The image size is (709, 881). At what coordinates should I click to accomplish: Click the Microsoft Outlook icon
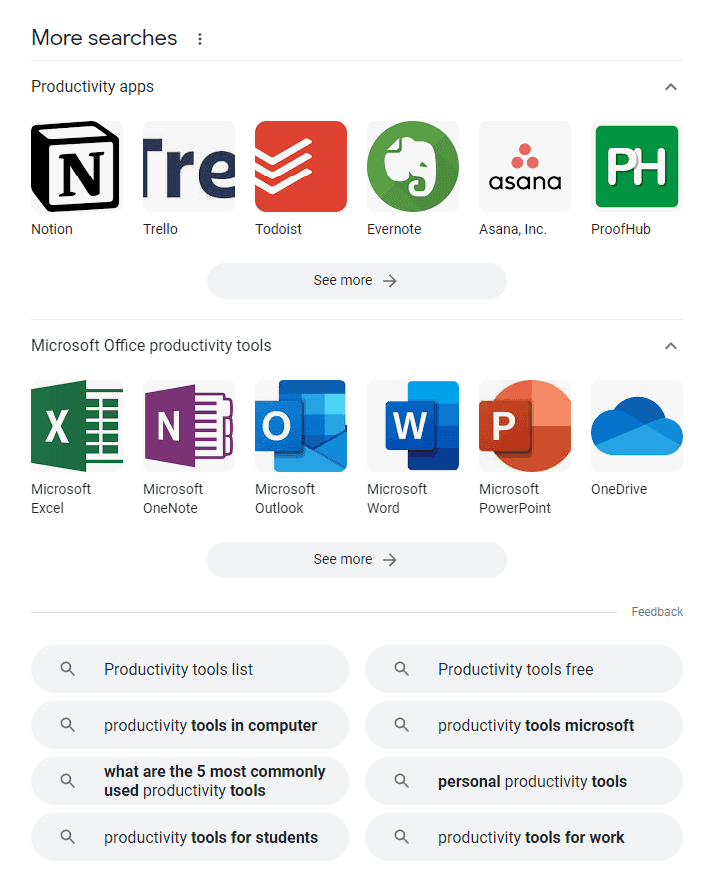point(301,426)
